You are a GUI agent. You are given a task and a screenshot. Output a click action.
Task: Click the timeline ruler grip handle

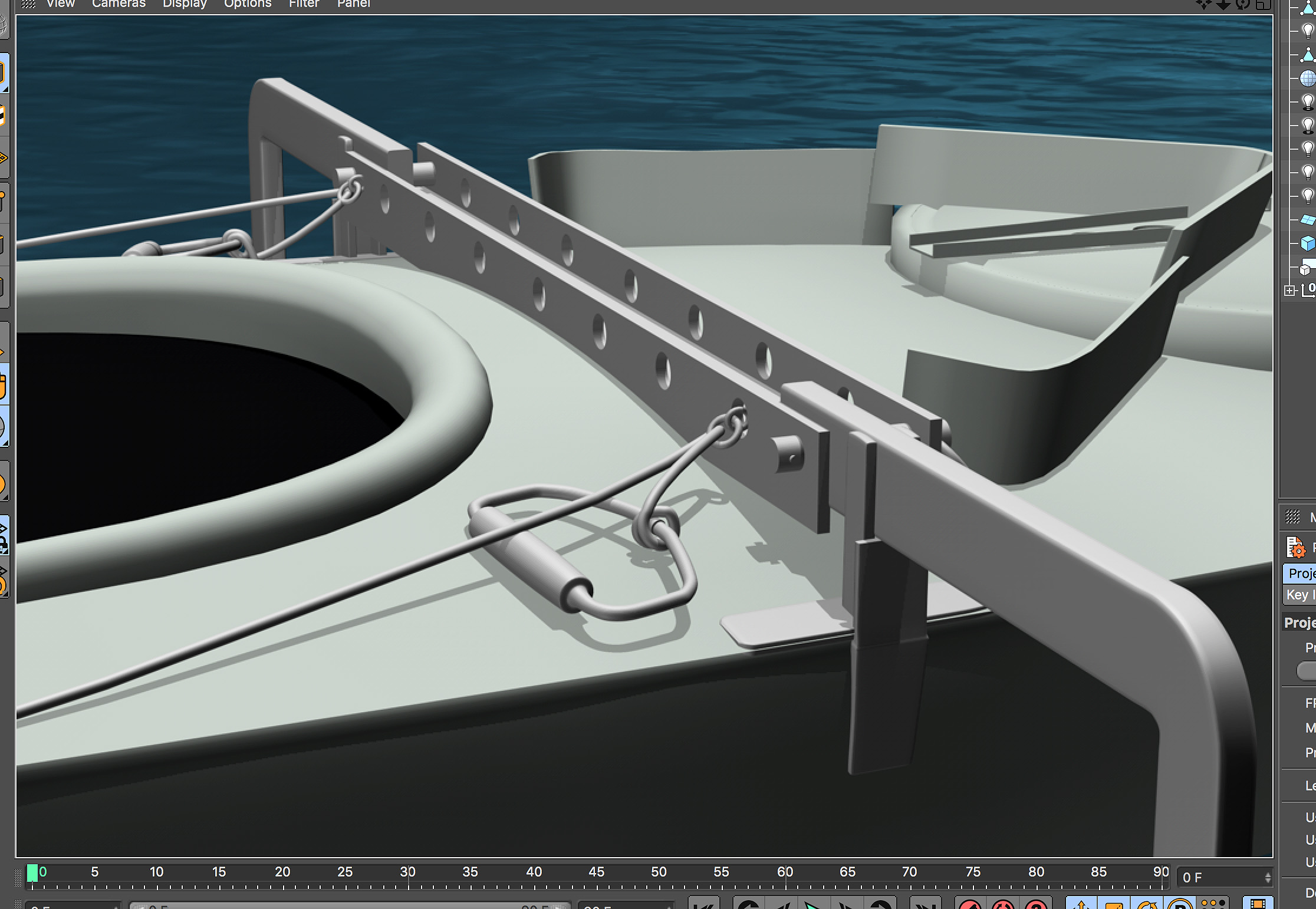[x=18, y=878]
